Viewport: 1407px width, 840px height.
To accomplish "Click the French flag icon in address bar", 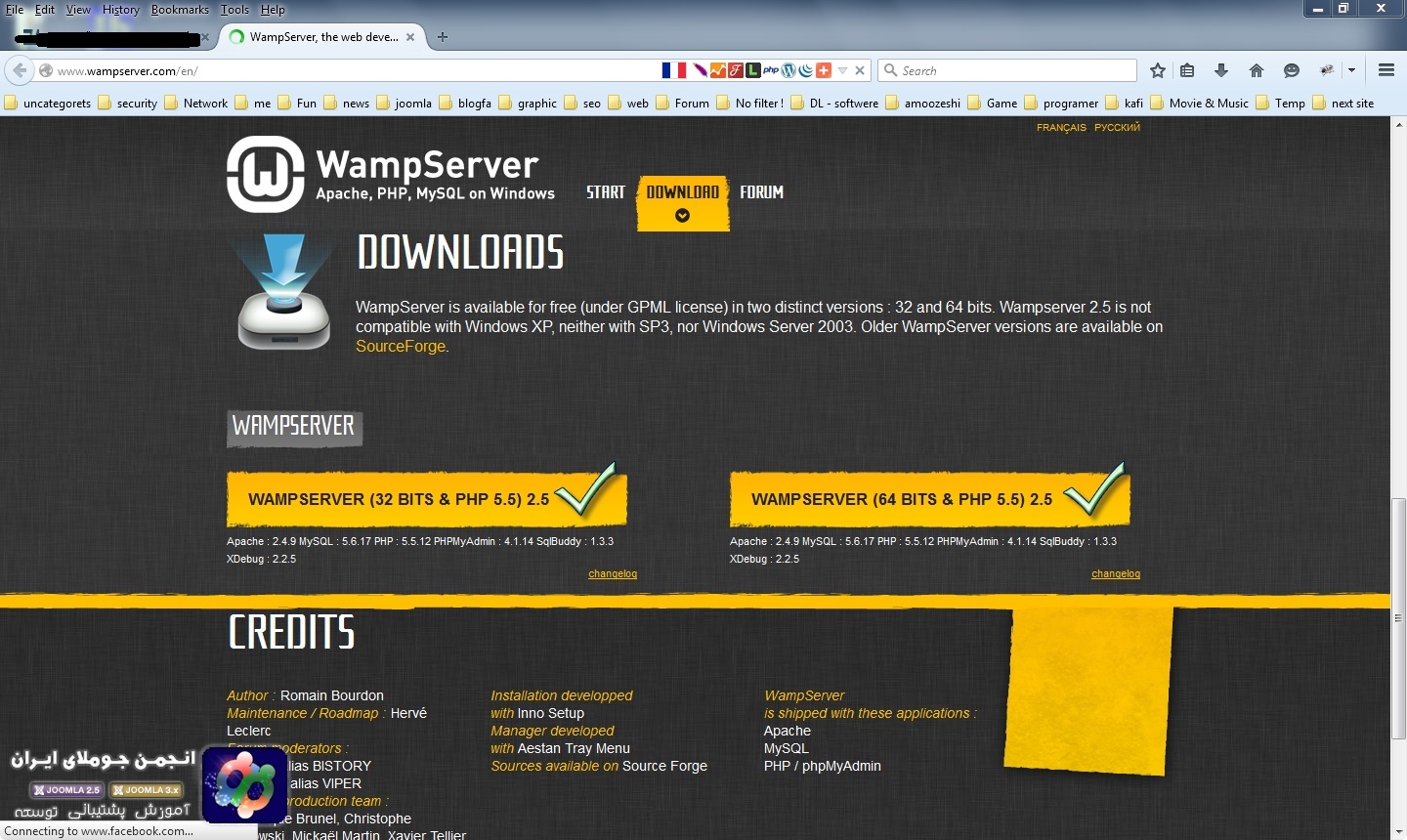I will (673, 70).
